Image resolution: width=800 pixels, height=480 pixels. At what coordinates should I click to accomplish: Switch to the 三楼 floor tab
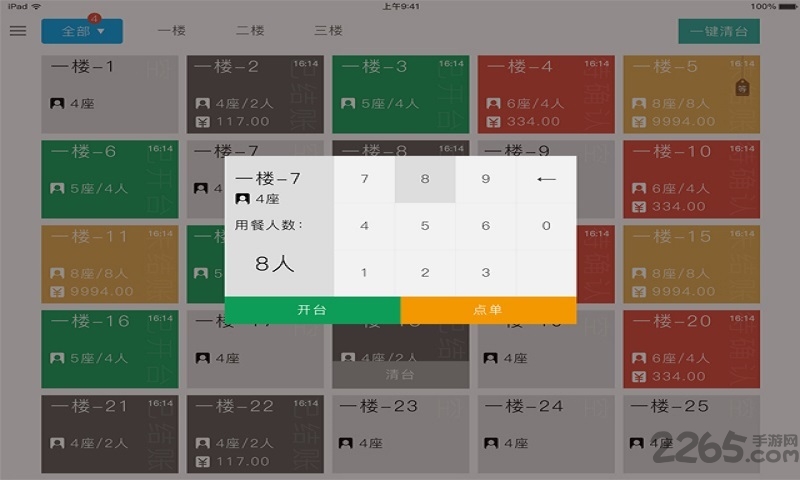pyautogui.click(x=328, y=31)
